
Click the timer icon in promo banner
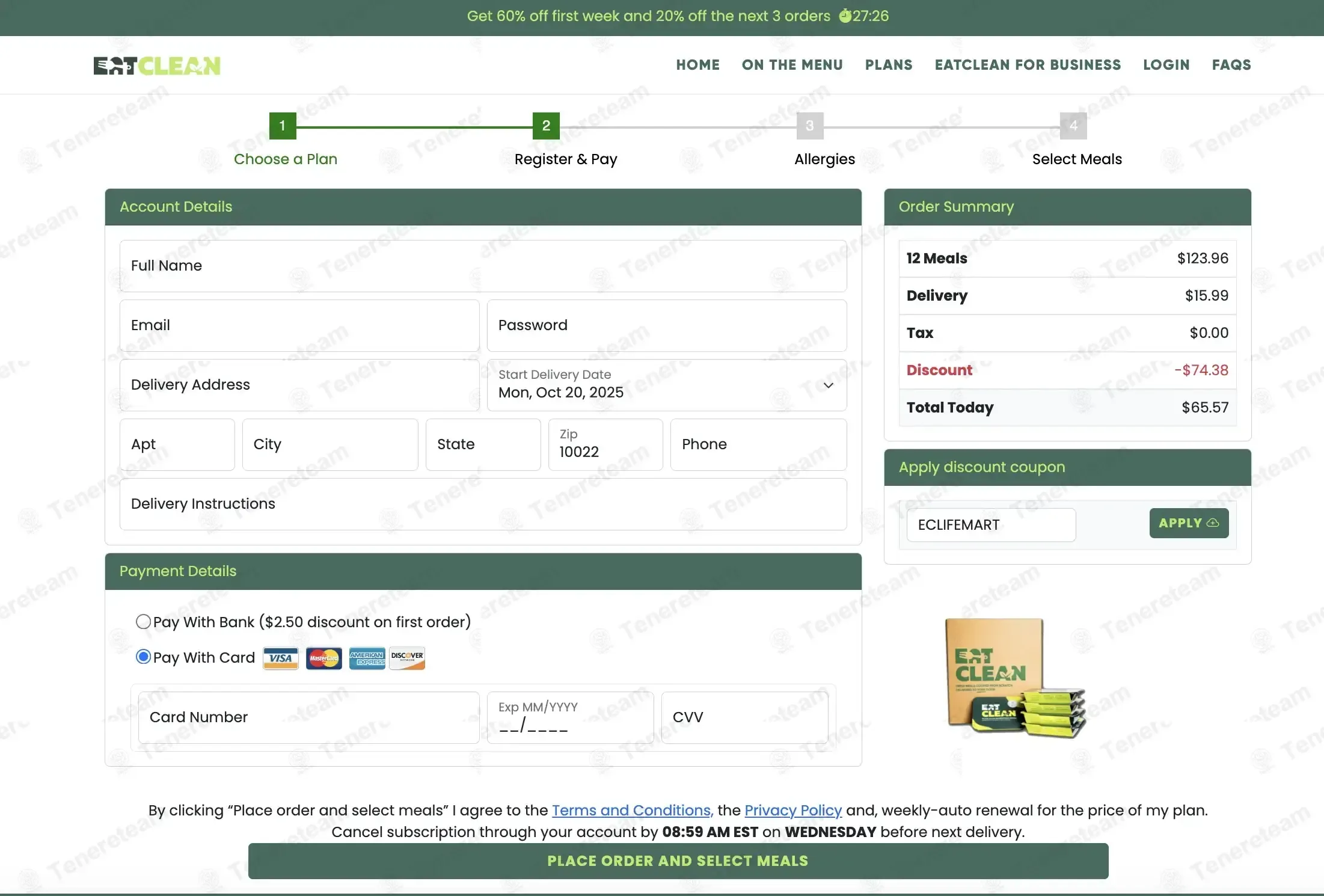845,16
